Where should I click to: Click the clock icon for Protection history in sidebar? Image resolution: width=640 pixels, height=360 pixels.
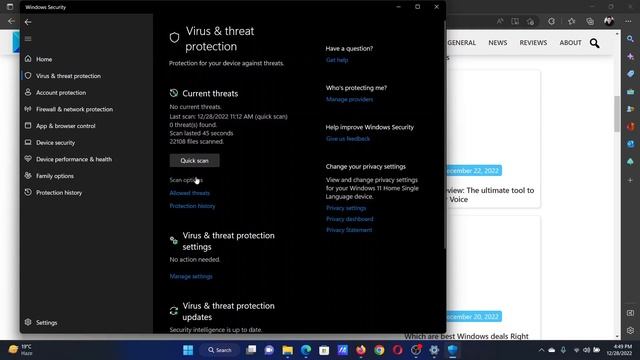(x=28, y=192)
